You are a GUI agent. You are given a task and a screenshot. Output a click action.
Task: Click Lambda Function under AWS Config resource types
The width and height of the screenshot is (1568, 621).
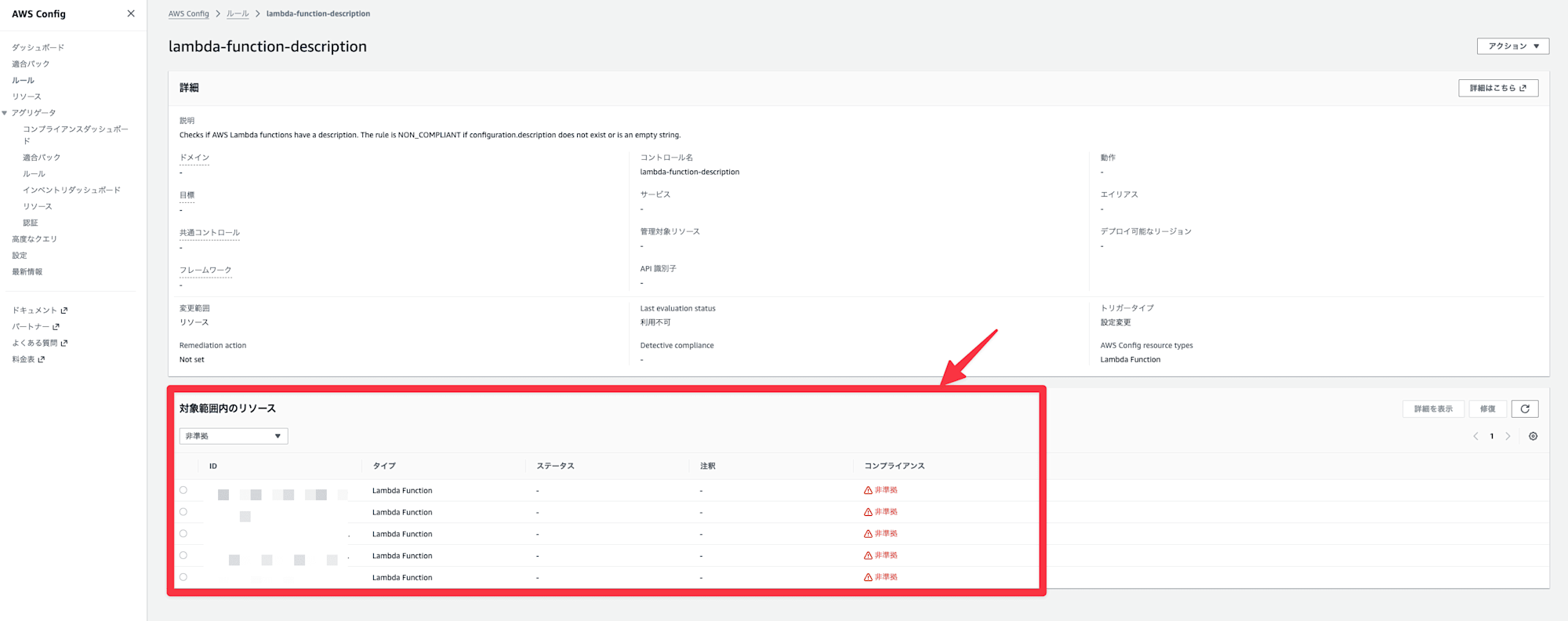(x=1131, y=360)
